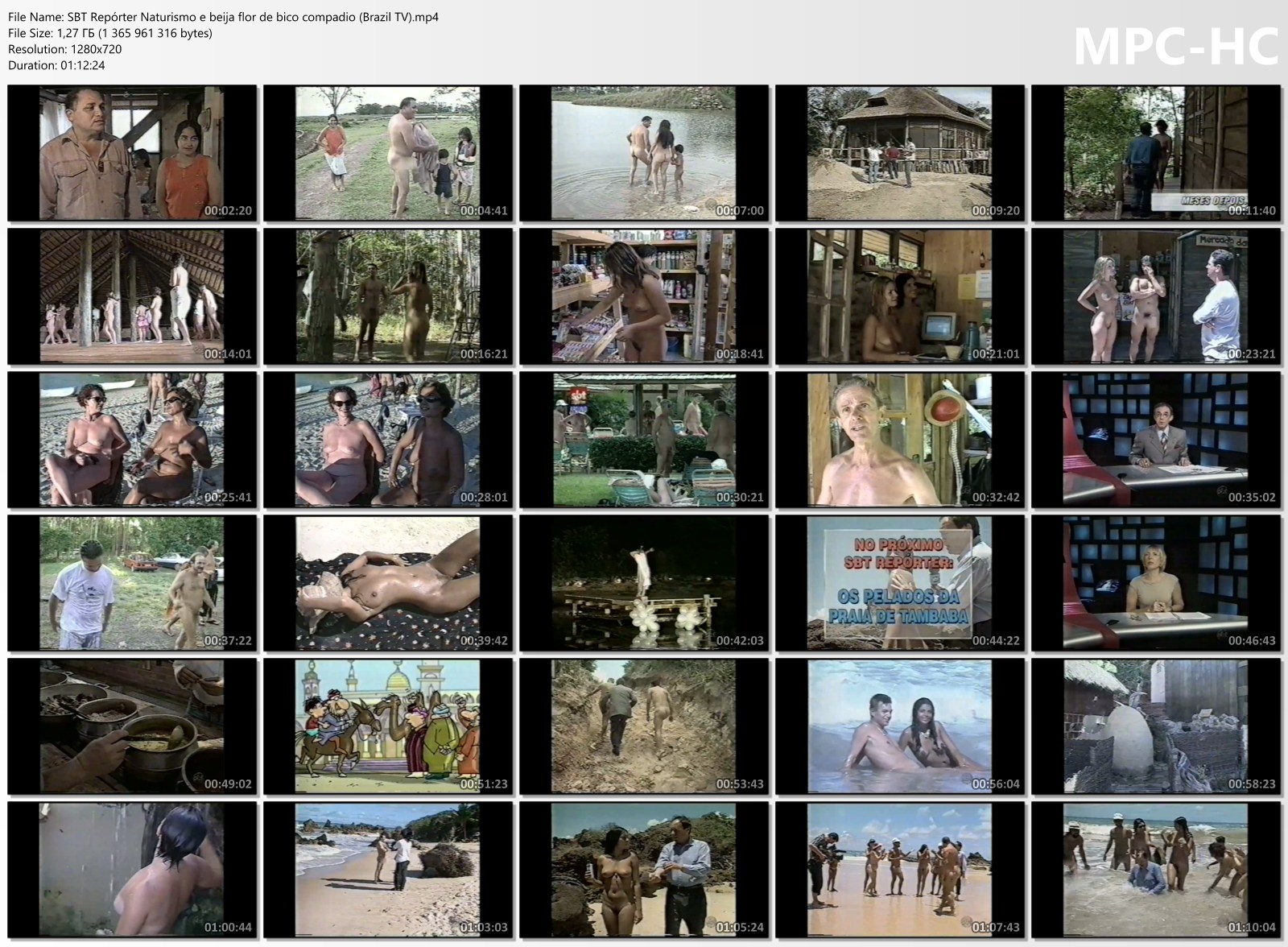Open the cartoon frame at 00:51:23
Image resolution: width=1288 pixels, height=947 pixels.
[x=388, y=726]
